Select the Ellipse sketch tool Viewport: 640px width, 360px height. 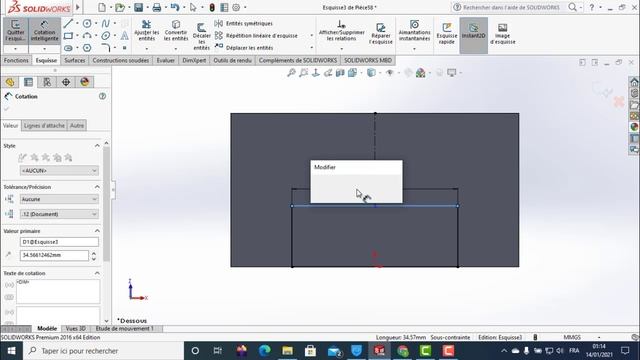click(x=106, y=36)
